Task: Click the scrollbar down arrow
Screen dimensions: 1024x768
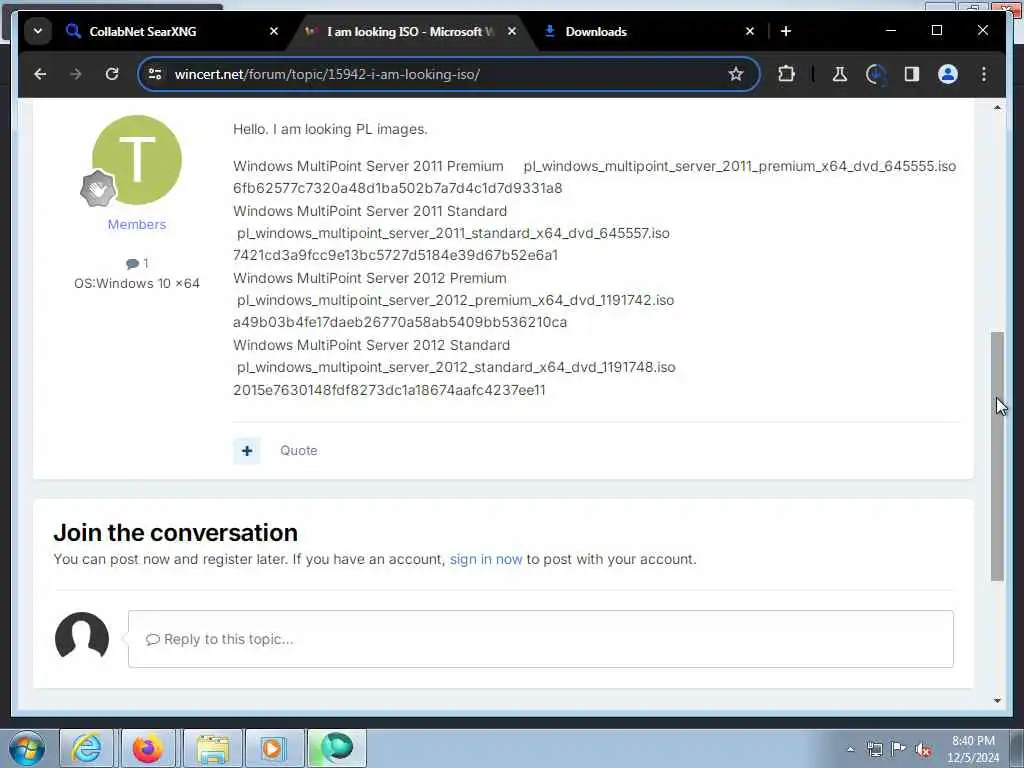Action: pos(997,701)
